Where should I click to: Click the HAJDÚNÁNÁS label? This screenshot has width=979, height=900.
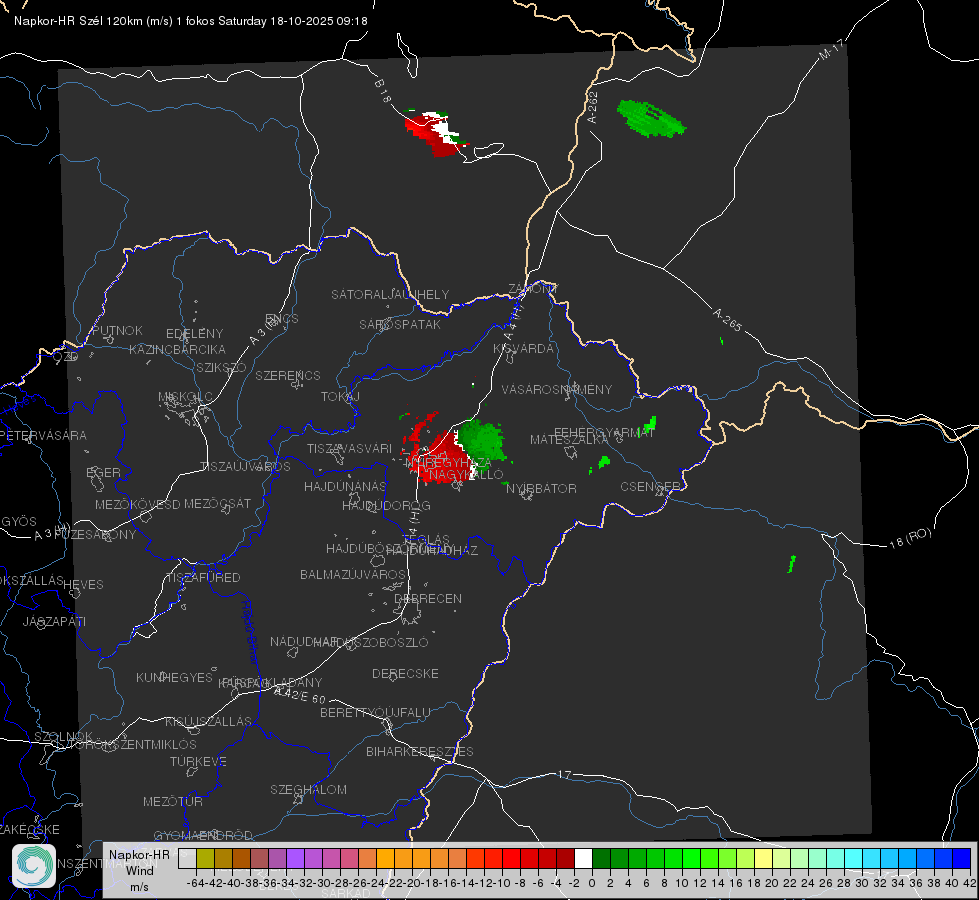[345, 486]
